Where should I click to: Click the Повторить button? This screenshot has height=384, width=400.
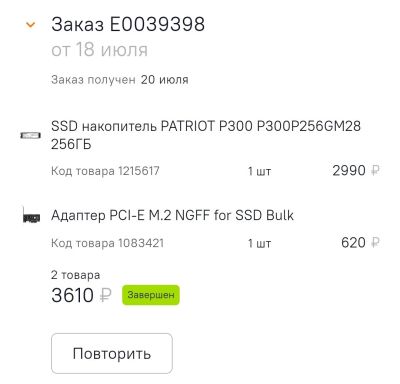[112, 353]
